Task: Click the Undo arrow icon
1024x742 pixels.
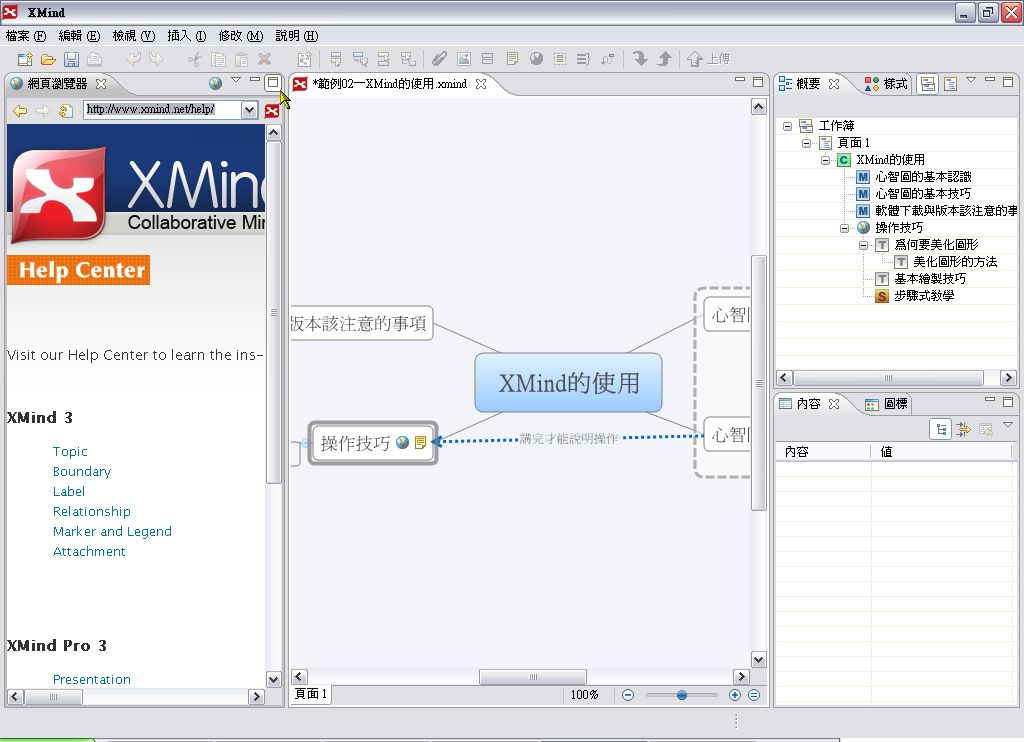Action: tap(133, 59)
